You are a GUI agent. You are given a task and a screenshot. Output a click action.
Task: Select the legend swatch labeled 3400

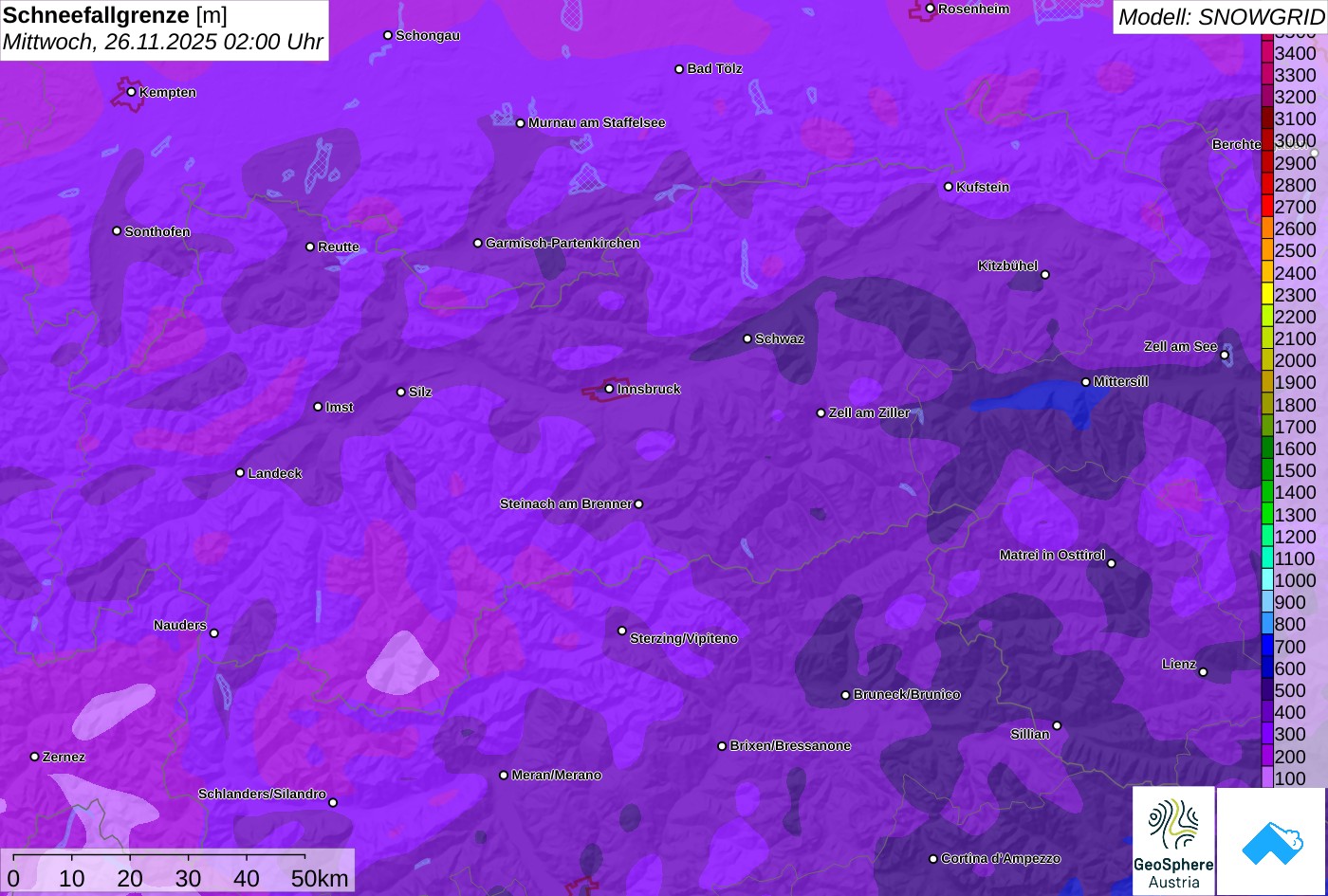[1267, 52]
